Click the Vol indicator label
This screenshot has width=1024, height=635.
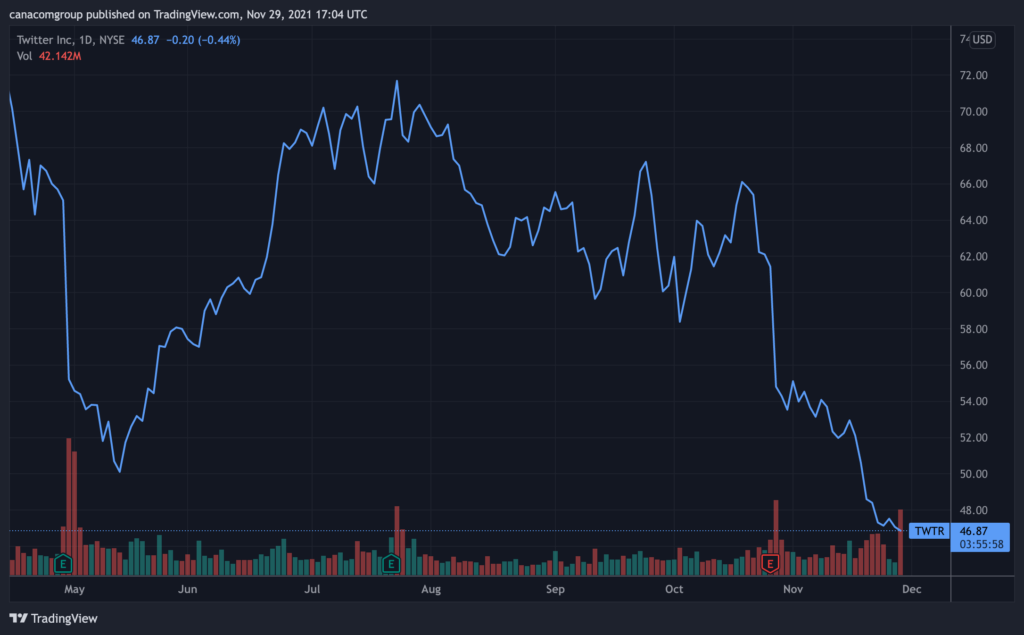coord(24,56)
